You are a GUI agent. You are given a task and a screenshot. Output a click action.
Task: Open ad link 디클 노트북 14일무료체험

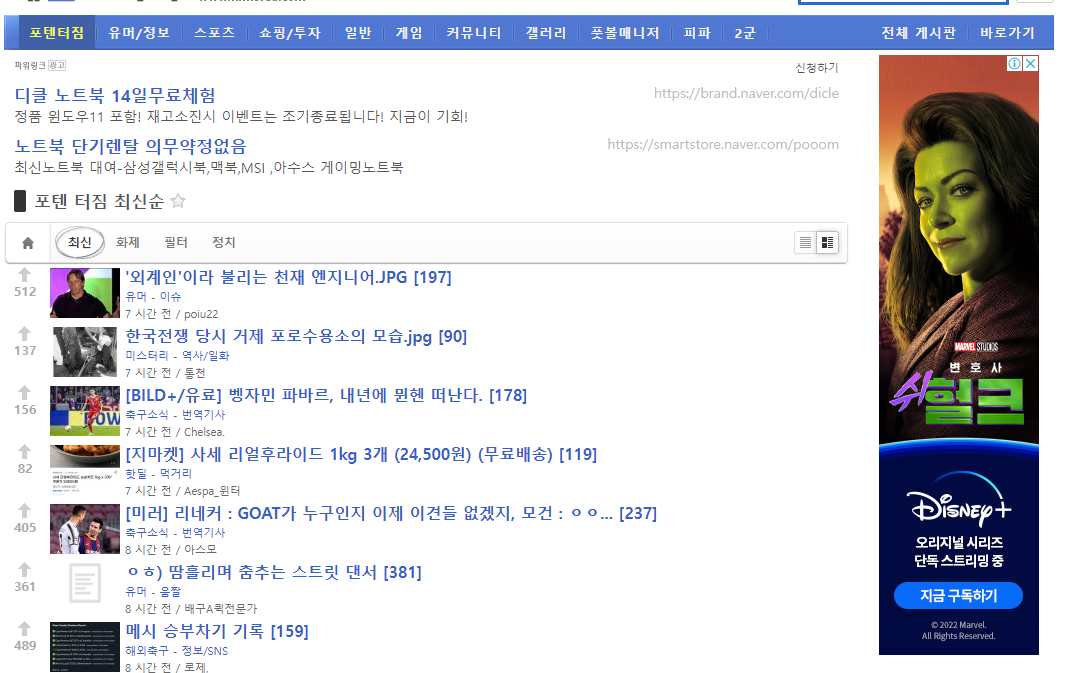pyautogui.click(x=115, y=95)
